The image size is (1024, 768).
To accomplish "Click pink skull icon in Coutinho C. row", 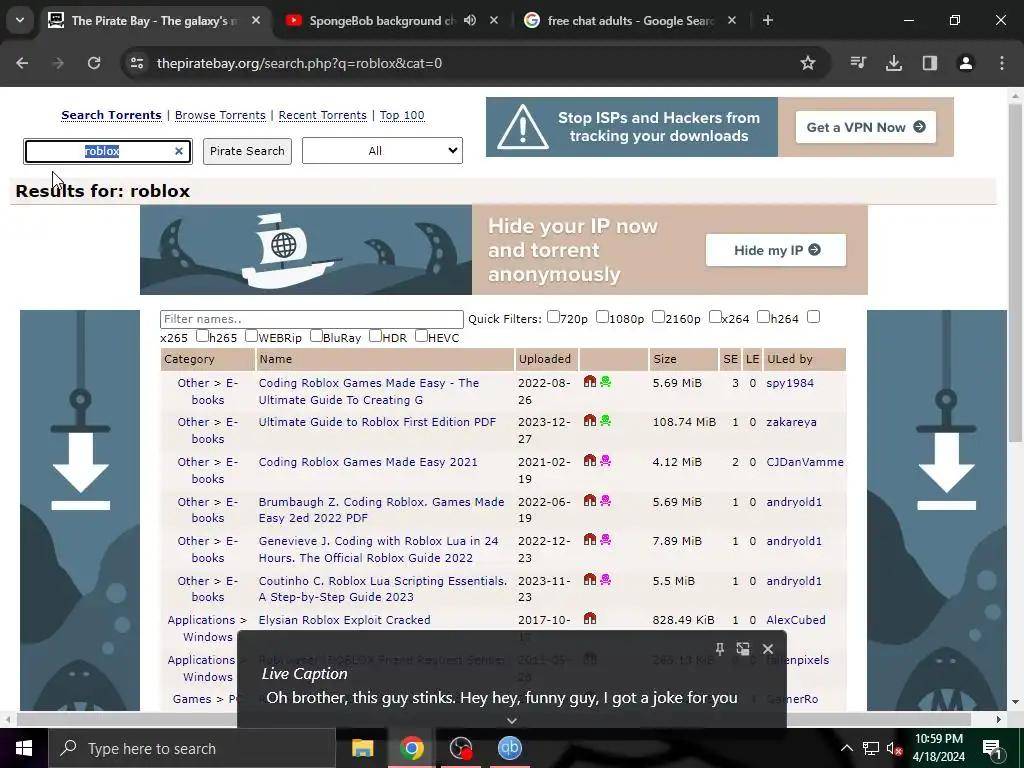I will pos(605,579).
